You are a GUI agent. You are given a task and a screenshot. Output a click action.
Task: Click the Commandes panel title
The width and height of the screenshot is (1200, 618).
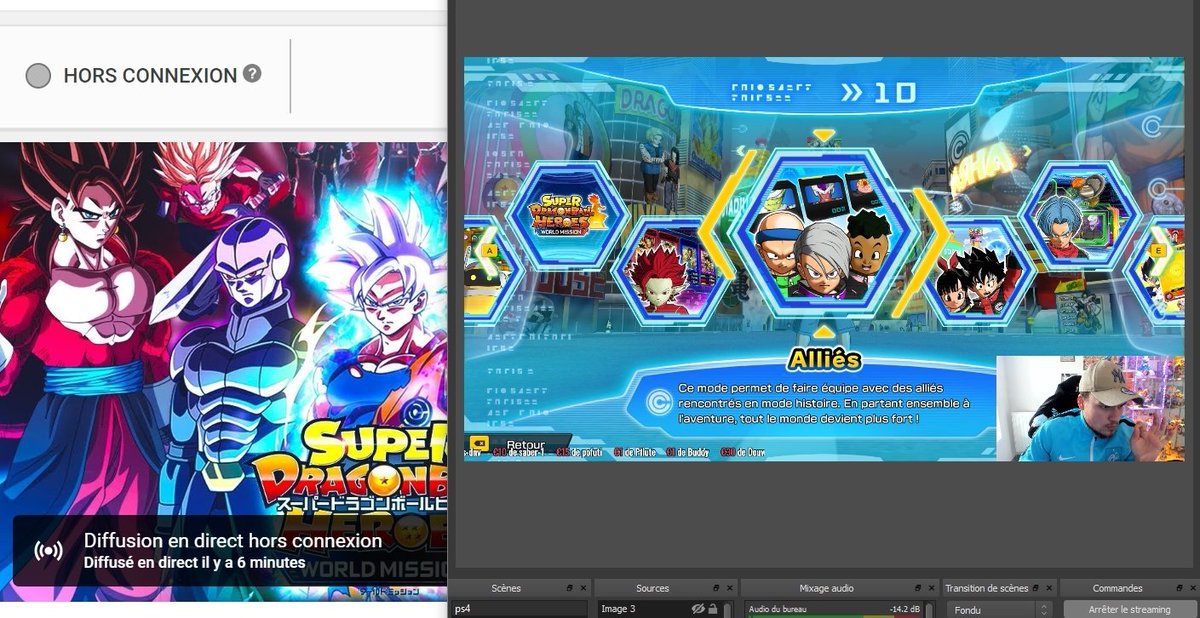1117,588
